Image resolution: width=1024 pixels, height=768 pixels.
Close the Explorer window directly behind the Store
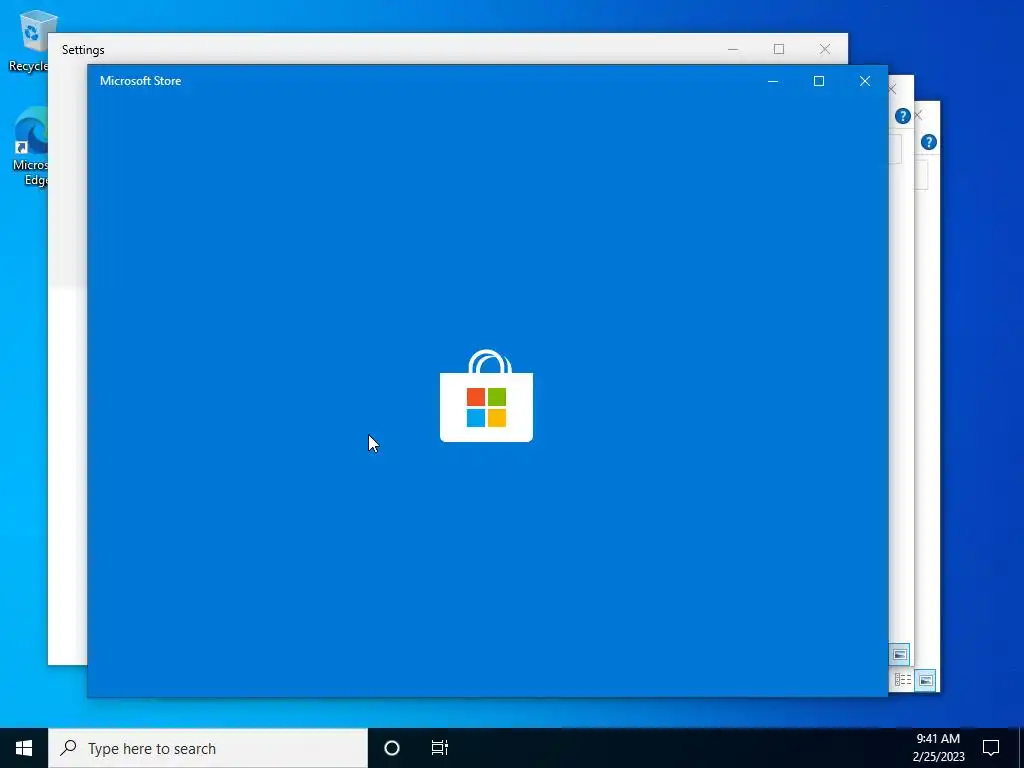[893, 89]
